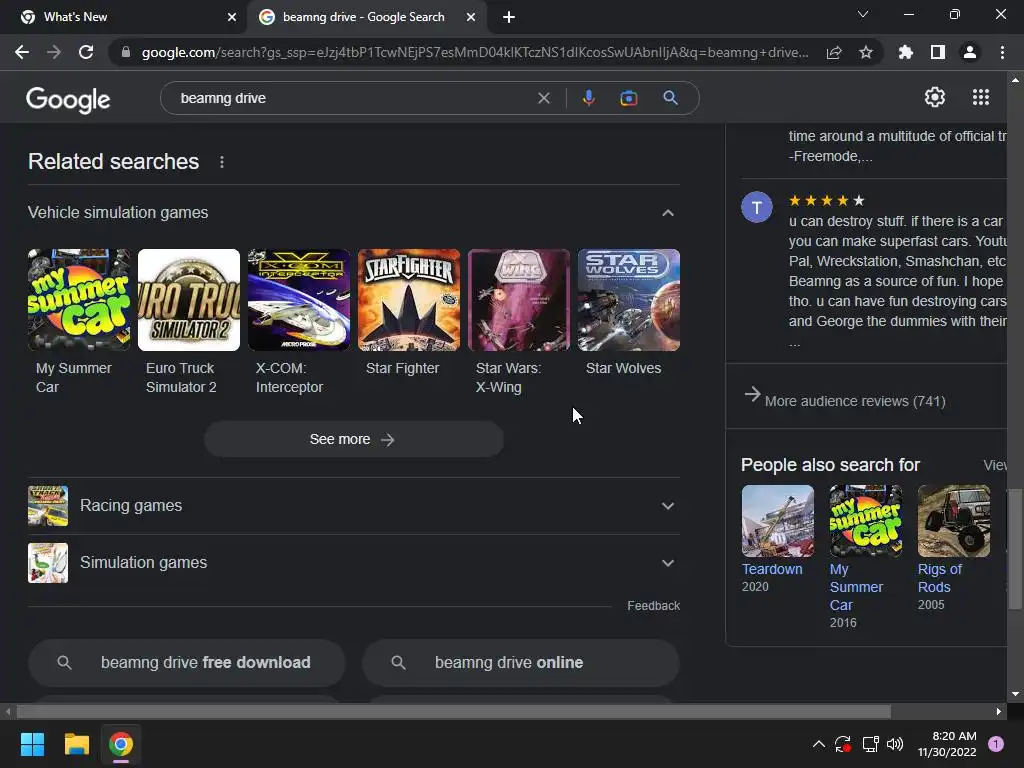The image size is (1024, 768).
Task: Open the tab search dropdown
Action: (x=863, y=14)
